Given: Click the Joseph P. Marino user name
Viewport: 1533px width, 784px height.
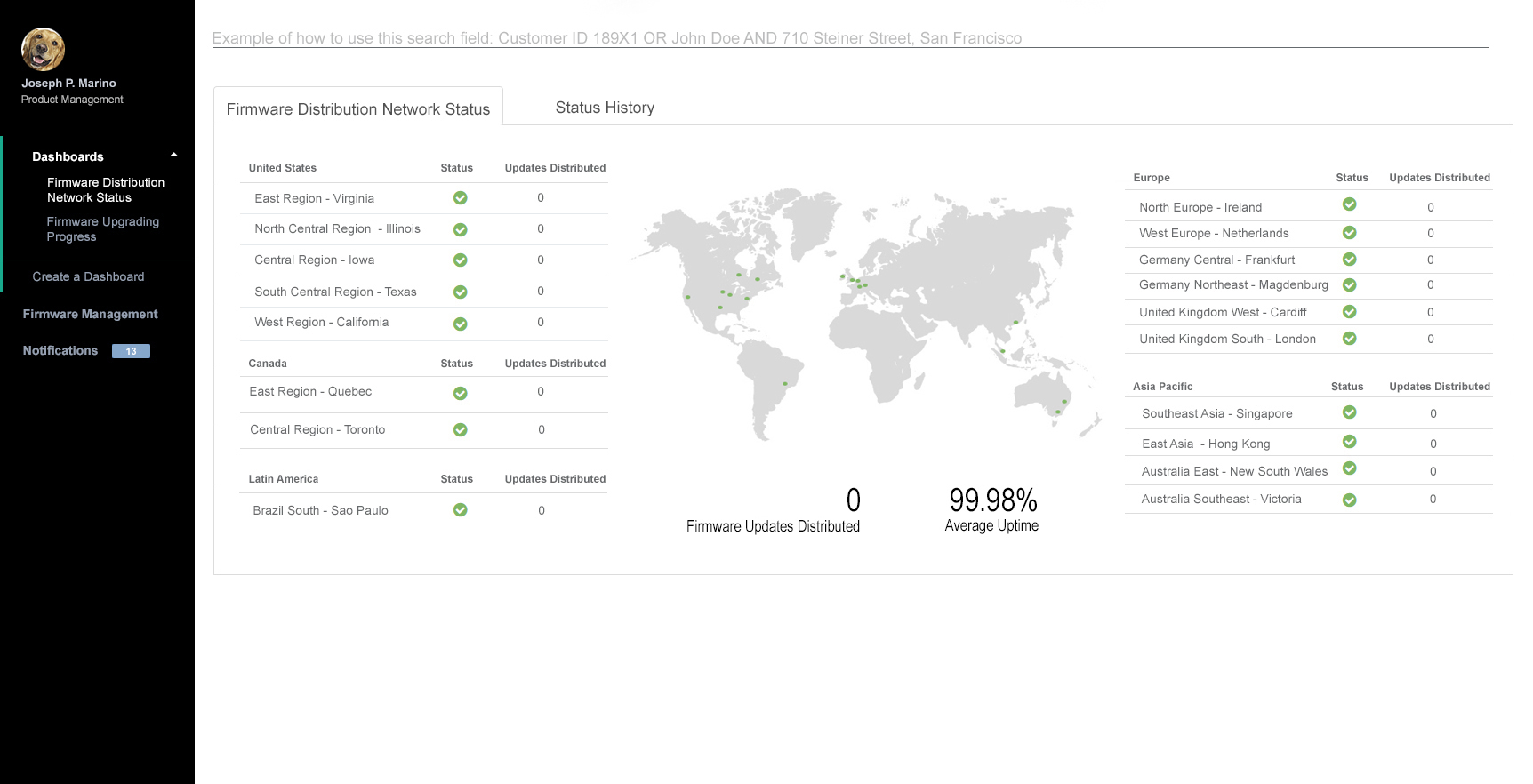Looking at the screenshot, I should coord(68,83).
